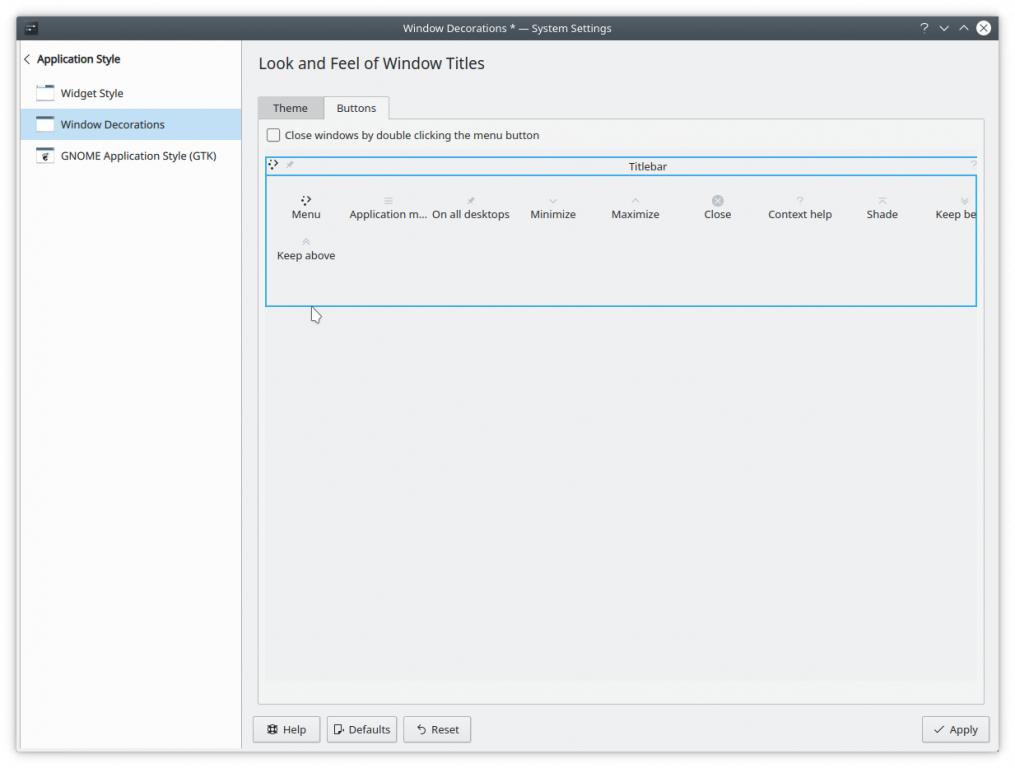Select the Buttons tab
1015x768 pixels.
click(x=356, y=108)
